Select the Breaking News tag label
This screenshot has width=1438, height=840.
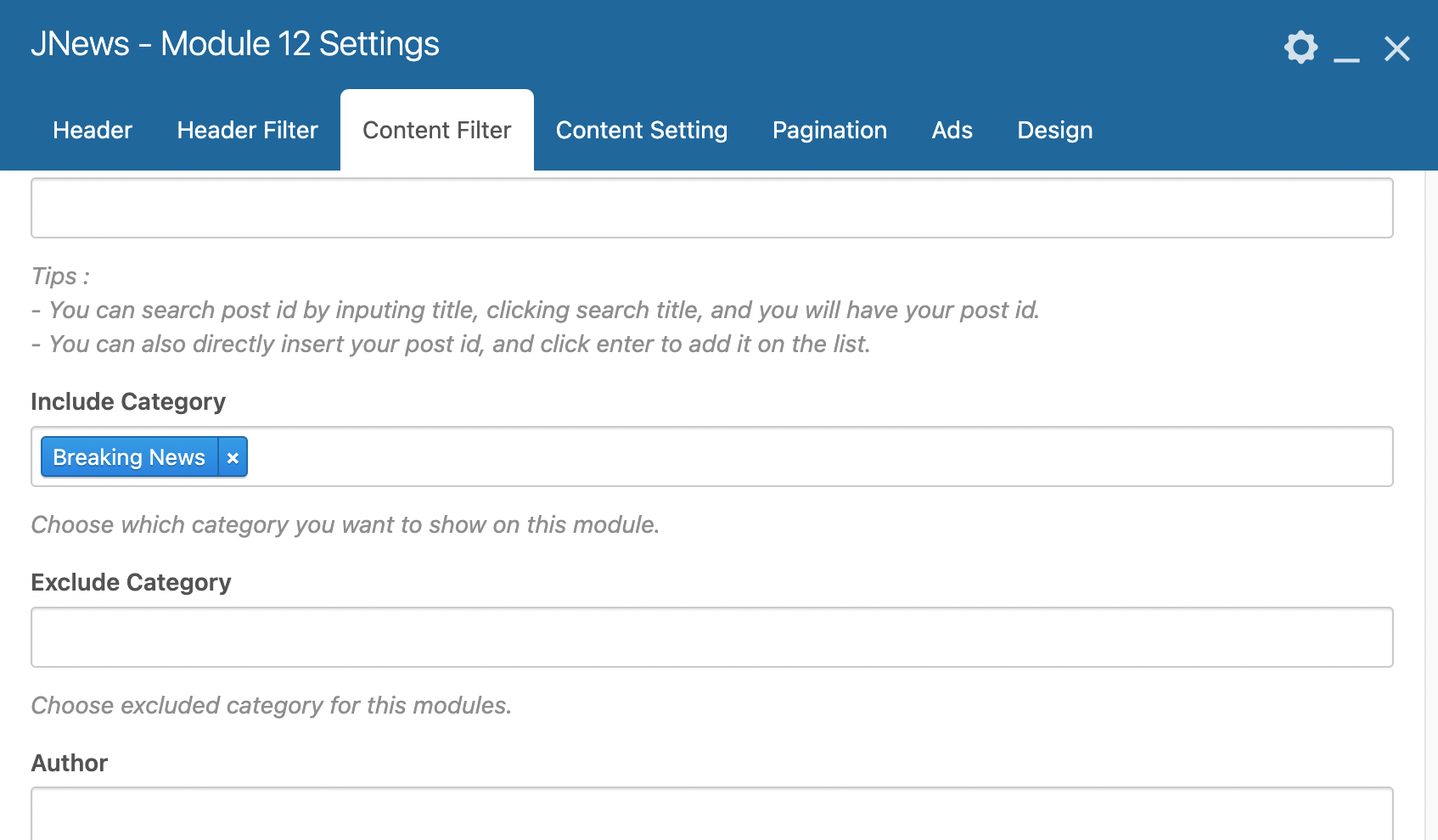129,457
